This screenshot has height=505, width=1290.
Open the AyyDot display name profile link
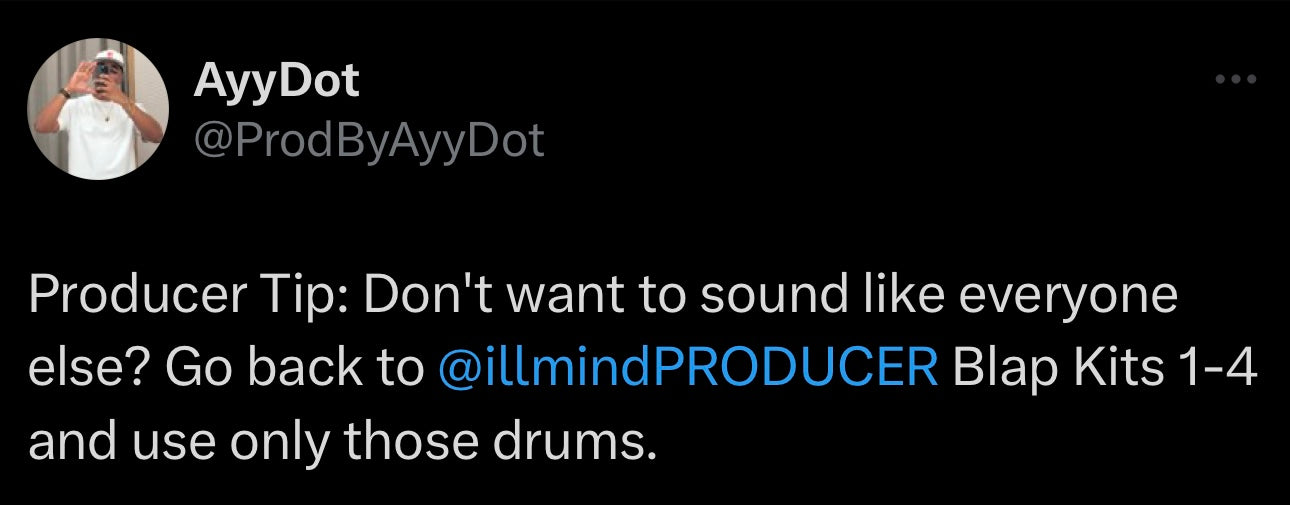click(x=276, y=80)
